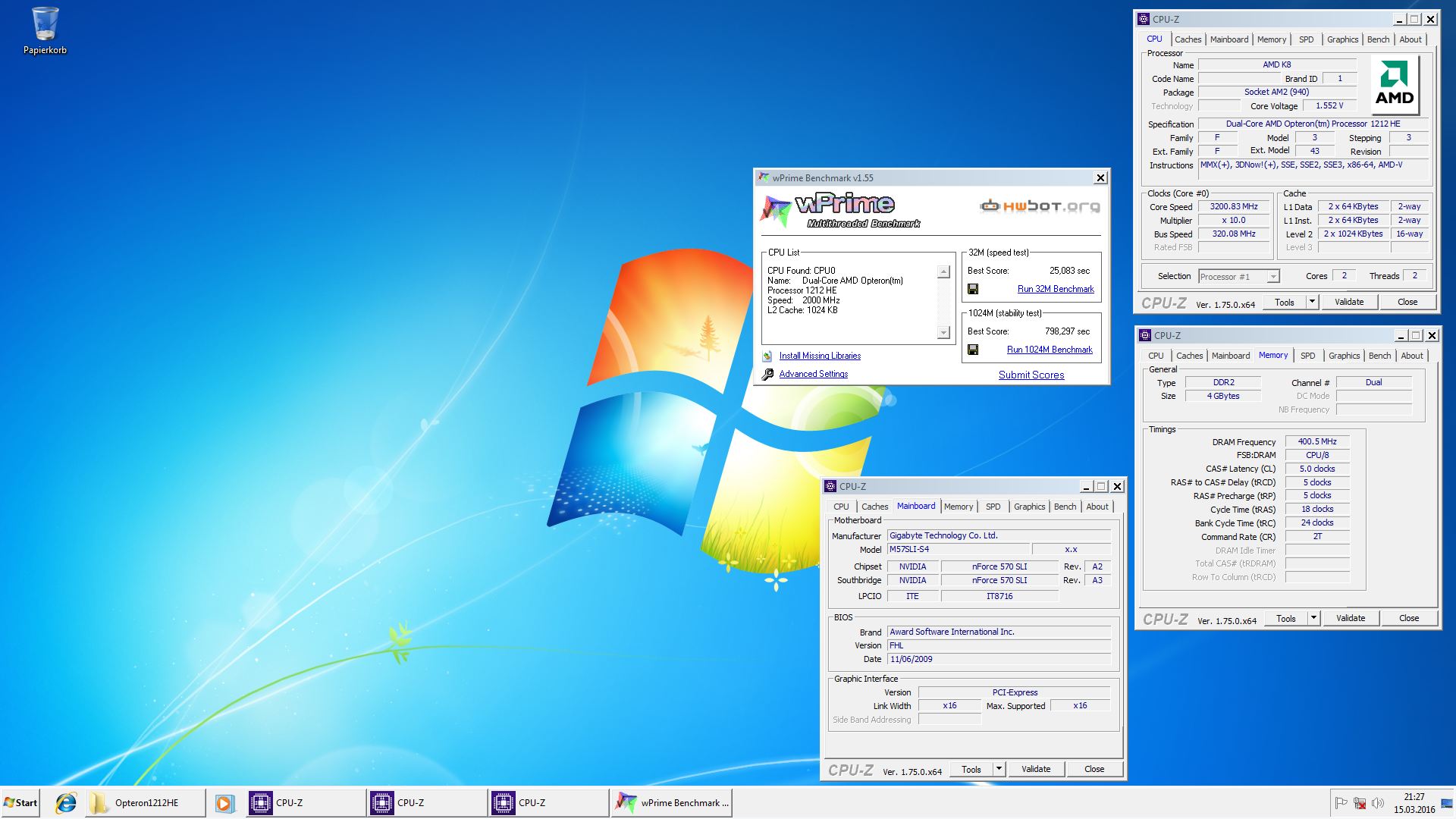Open Install Missing Libraries link
Image resolution: width=1456 pixels, height=819 pixels.
click(x=820, y=356)
